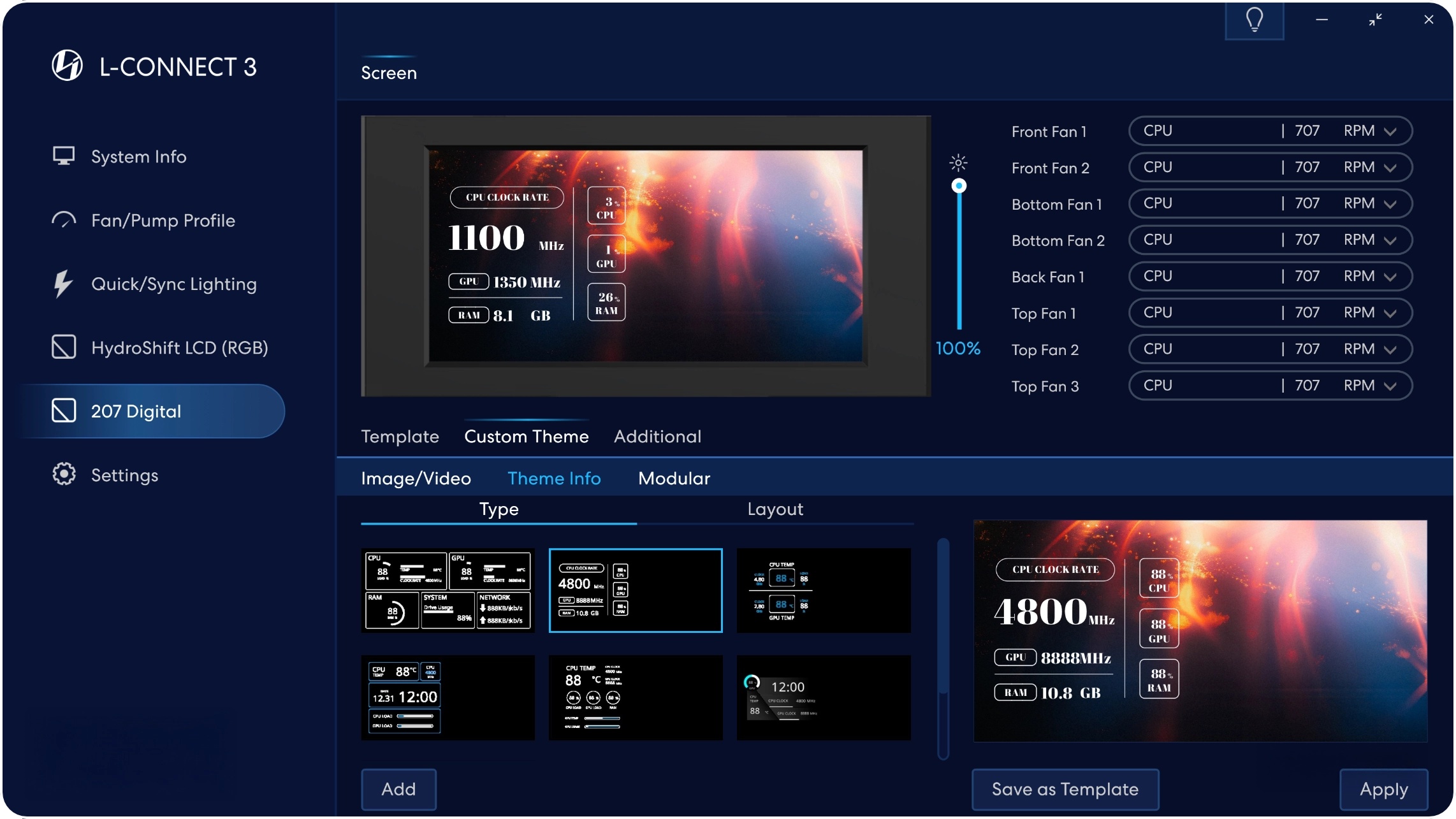The image size is (1456, 819).
Task: Click the Apply button
Action: click(x=1383, y=789)
